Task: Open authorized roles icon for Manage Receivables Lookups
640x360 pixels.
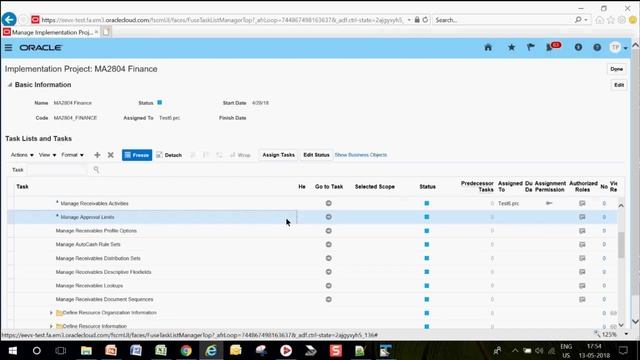Action: (582, 286)
